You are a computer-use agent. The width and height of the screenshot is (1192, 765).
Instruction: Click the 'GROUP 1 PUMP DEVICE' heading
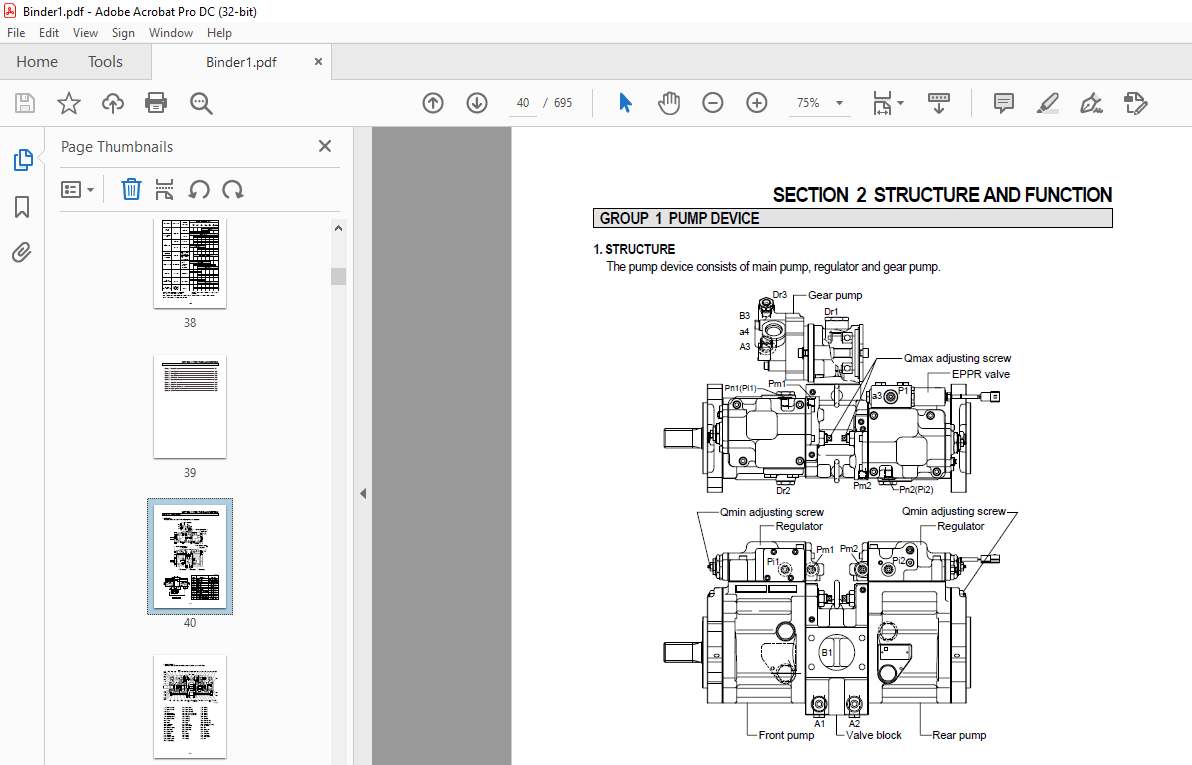point(679,218)
